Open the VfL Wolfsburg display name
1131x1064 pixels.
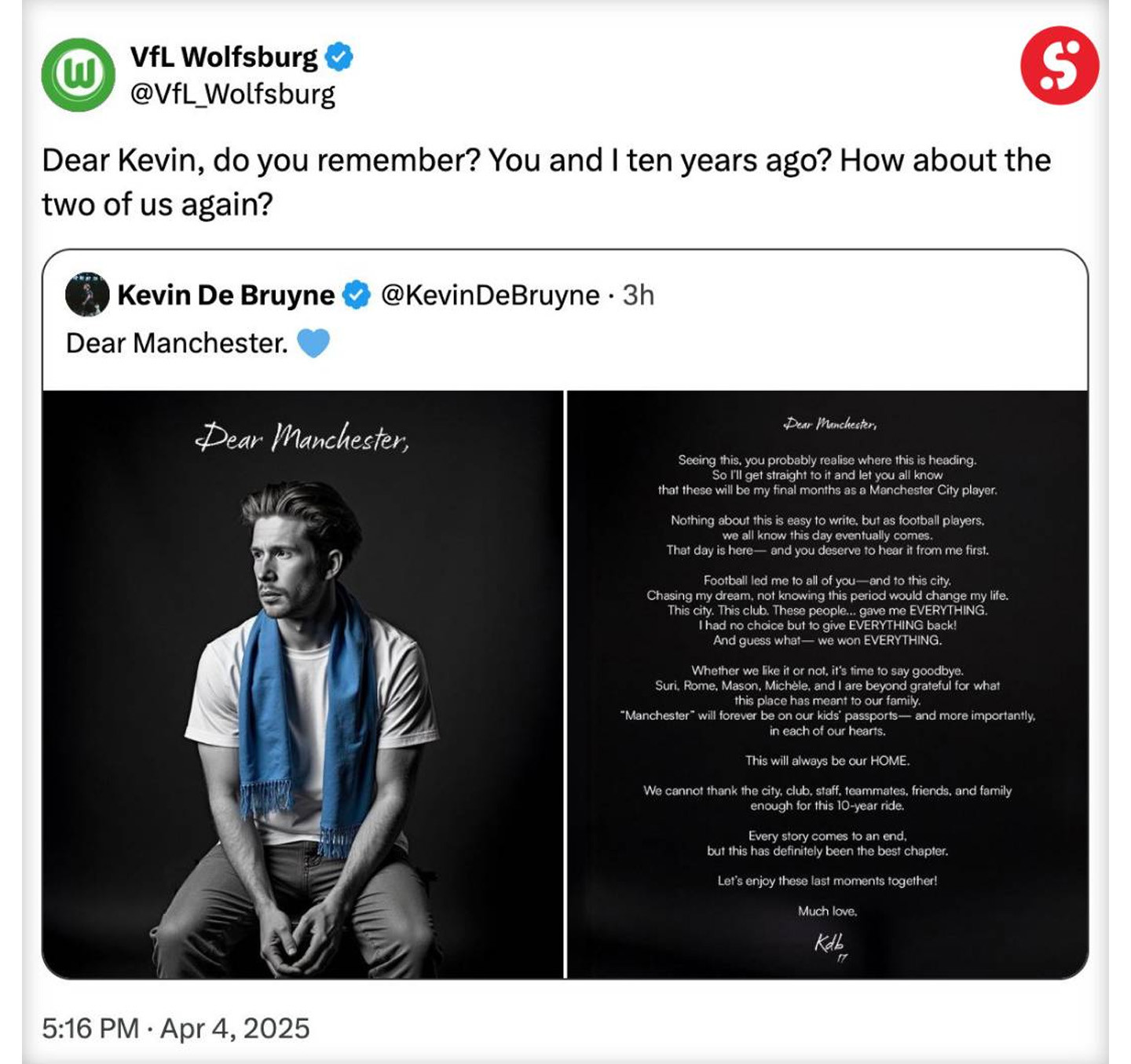coord(224,57)
